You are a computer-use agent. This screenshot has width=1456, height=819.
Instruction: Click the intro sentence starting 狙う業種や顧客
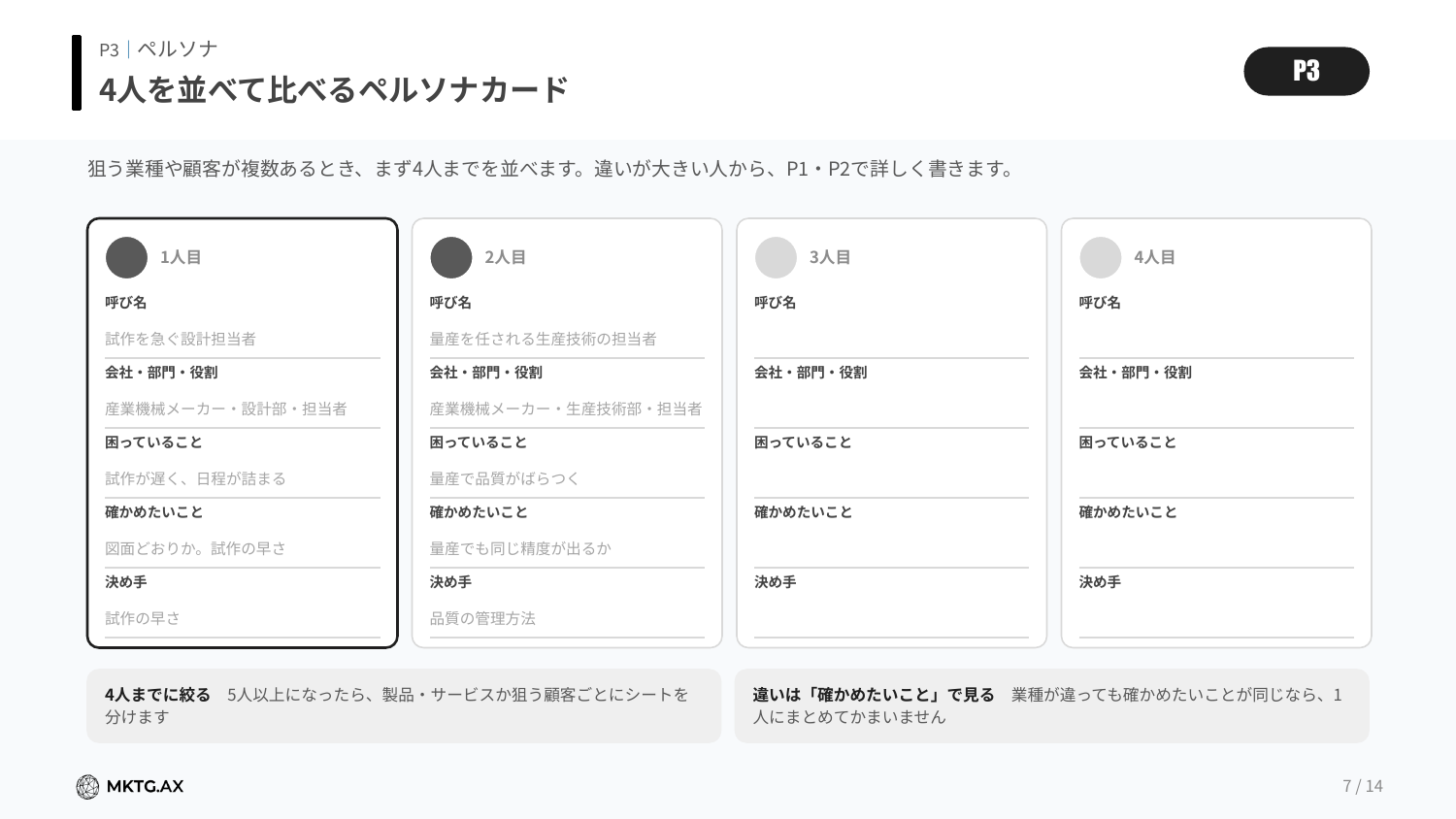pos(550,169)
